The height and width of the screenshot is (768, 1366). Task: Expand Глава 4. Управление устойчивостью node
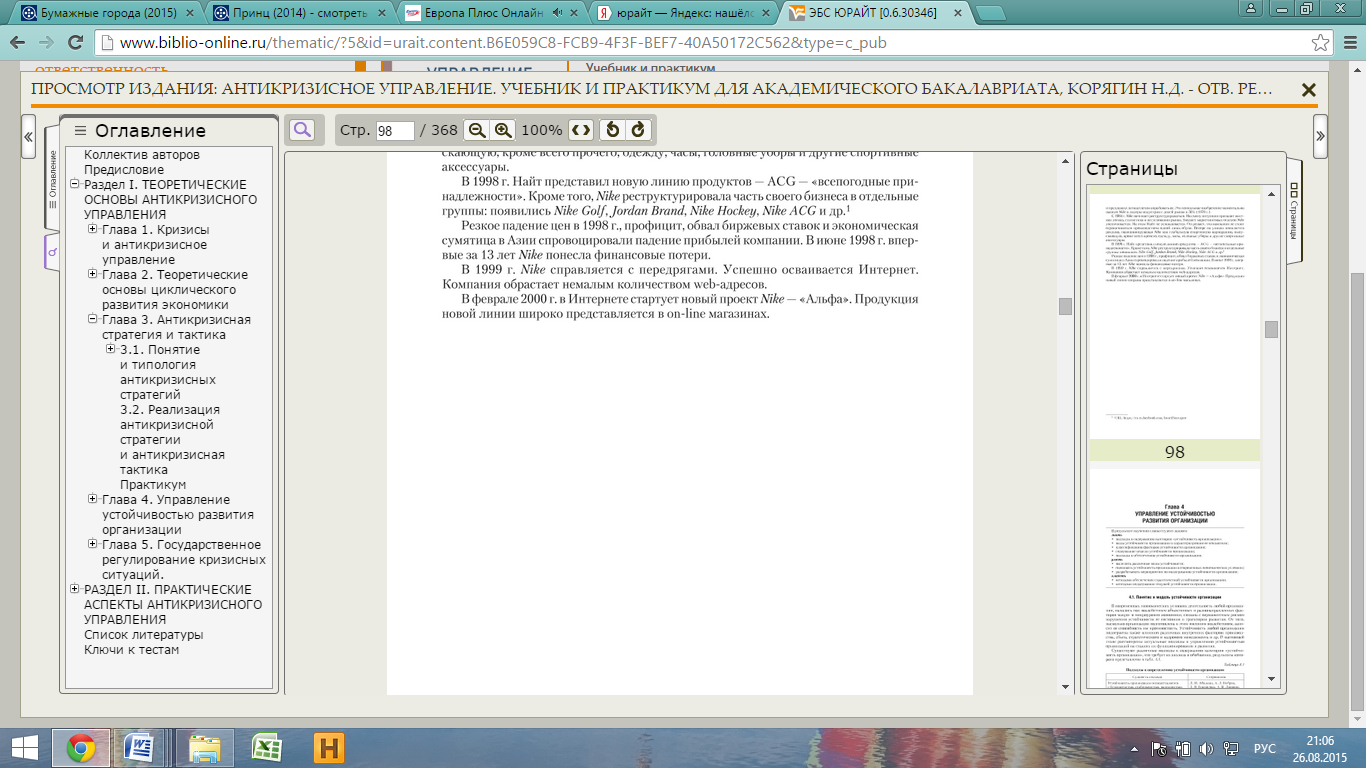tap(93, 500)
